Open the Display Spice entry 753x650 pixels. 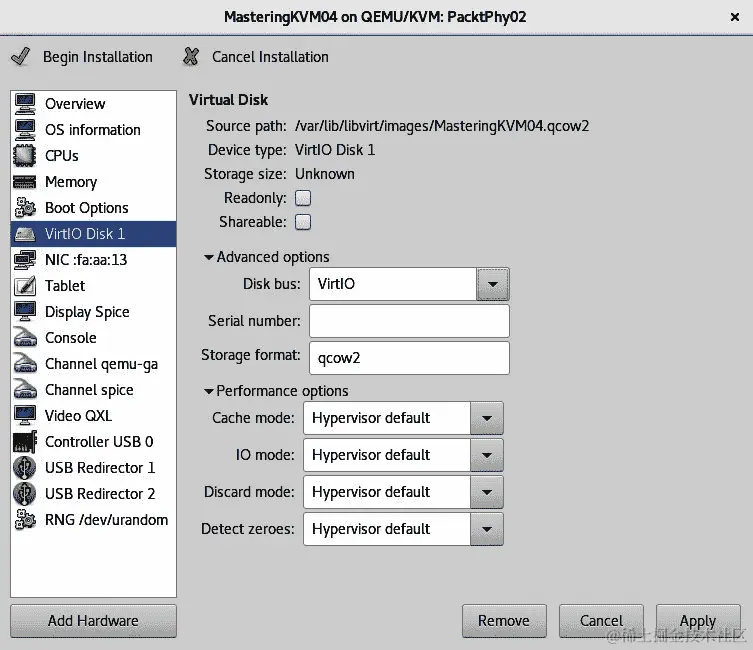(94, 312)
